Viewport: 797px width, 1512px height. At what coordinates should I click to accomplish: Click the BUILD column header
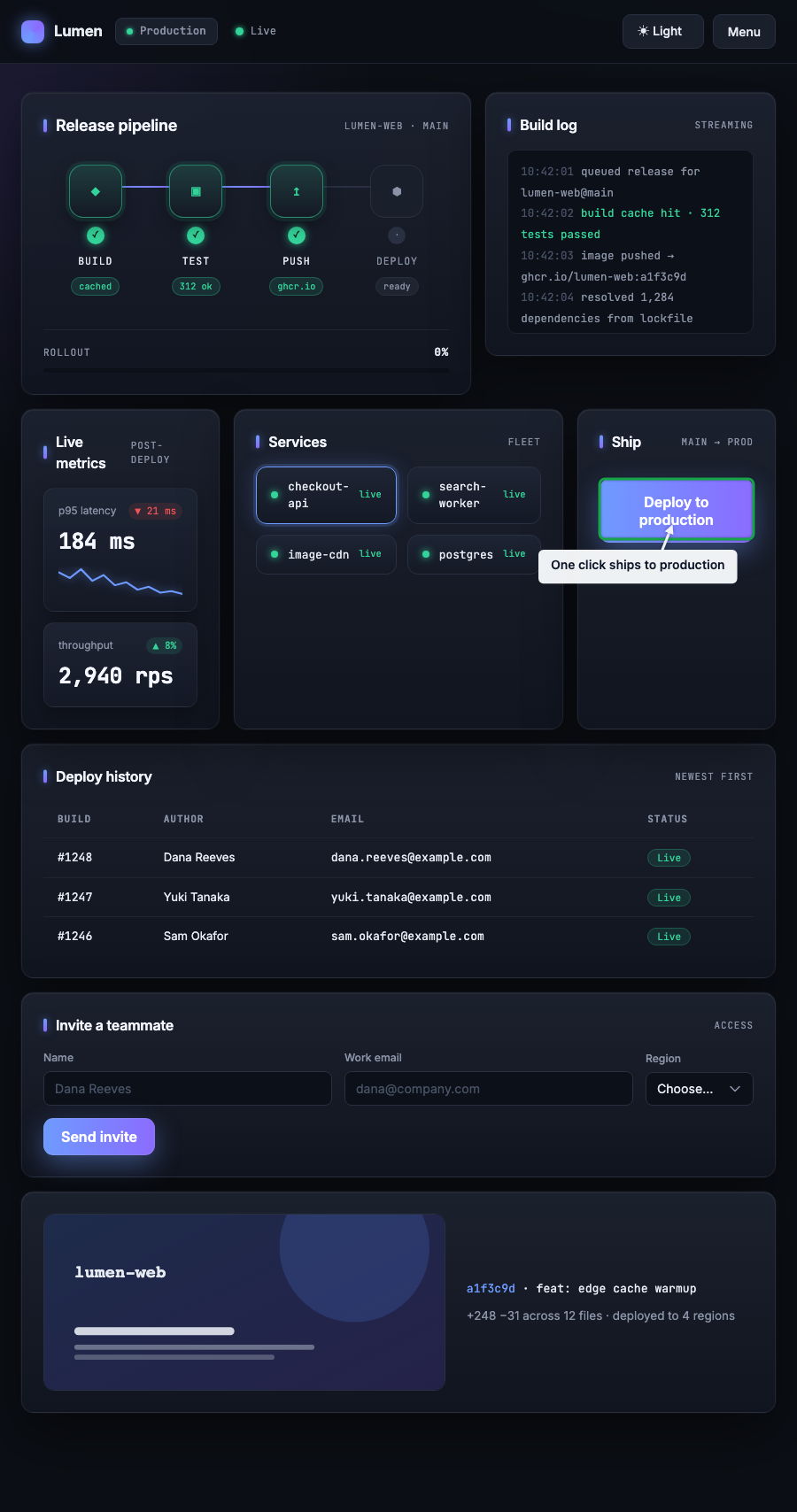pos(74,819)
